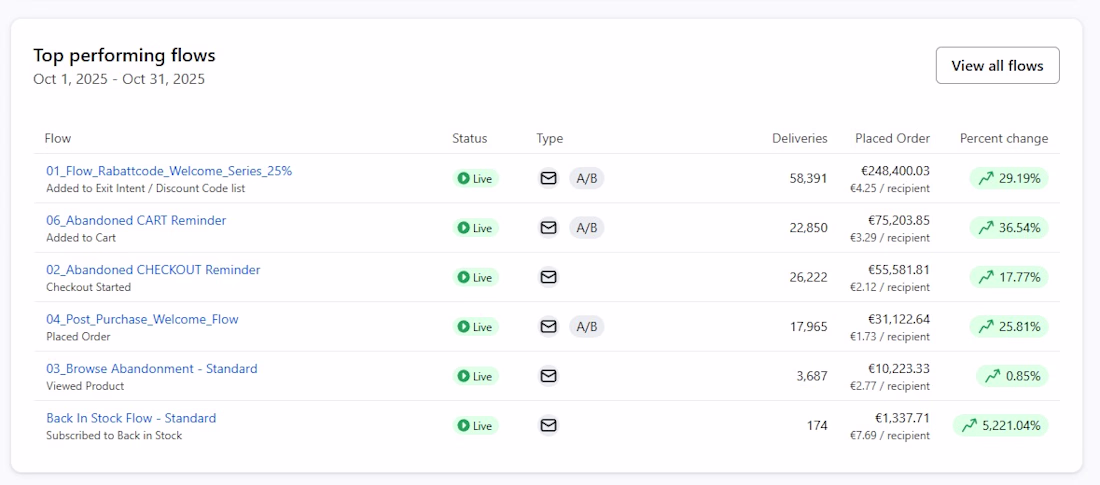This screenshot has height=485, width=1100.
Task: Click the email icon for Back In Stock flow
Action: pyautogui.click(x=548, y=425)
